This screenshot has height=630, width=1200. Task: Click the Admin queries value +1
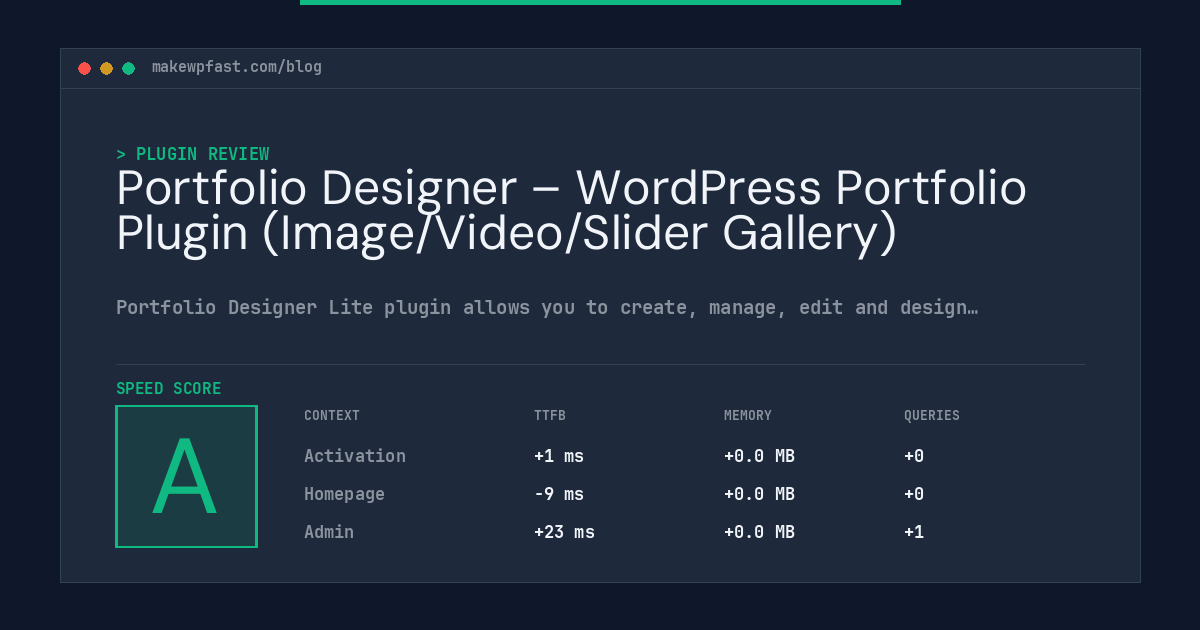point(914,532)
